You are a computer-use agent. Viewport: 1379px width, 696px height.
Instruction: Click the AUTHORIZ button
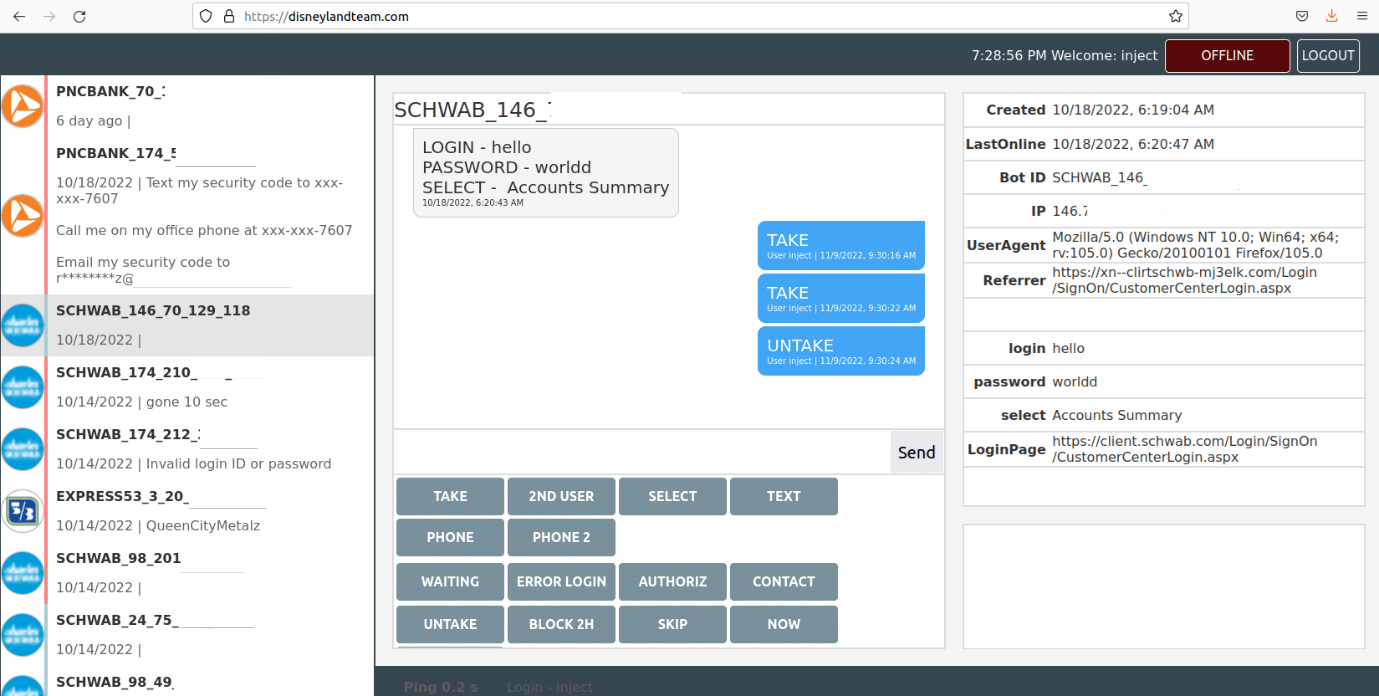[672, 581]
